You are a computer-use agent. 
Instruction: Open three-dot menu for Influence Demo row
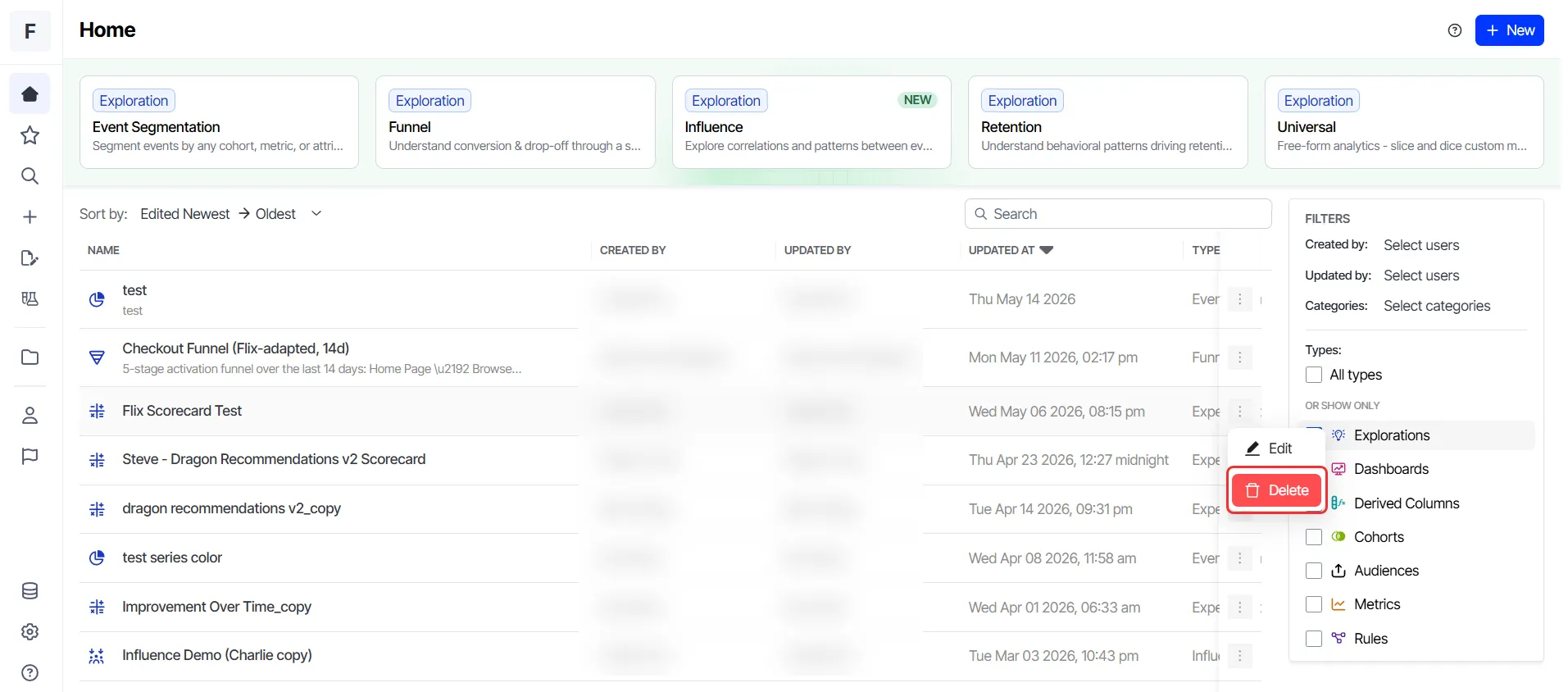point(1240,656)
